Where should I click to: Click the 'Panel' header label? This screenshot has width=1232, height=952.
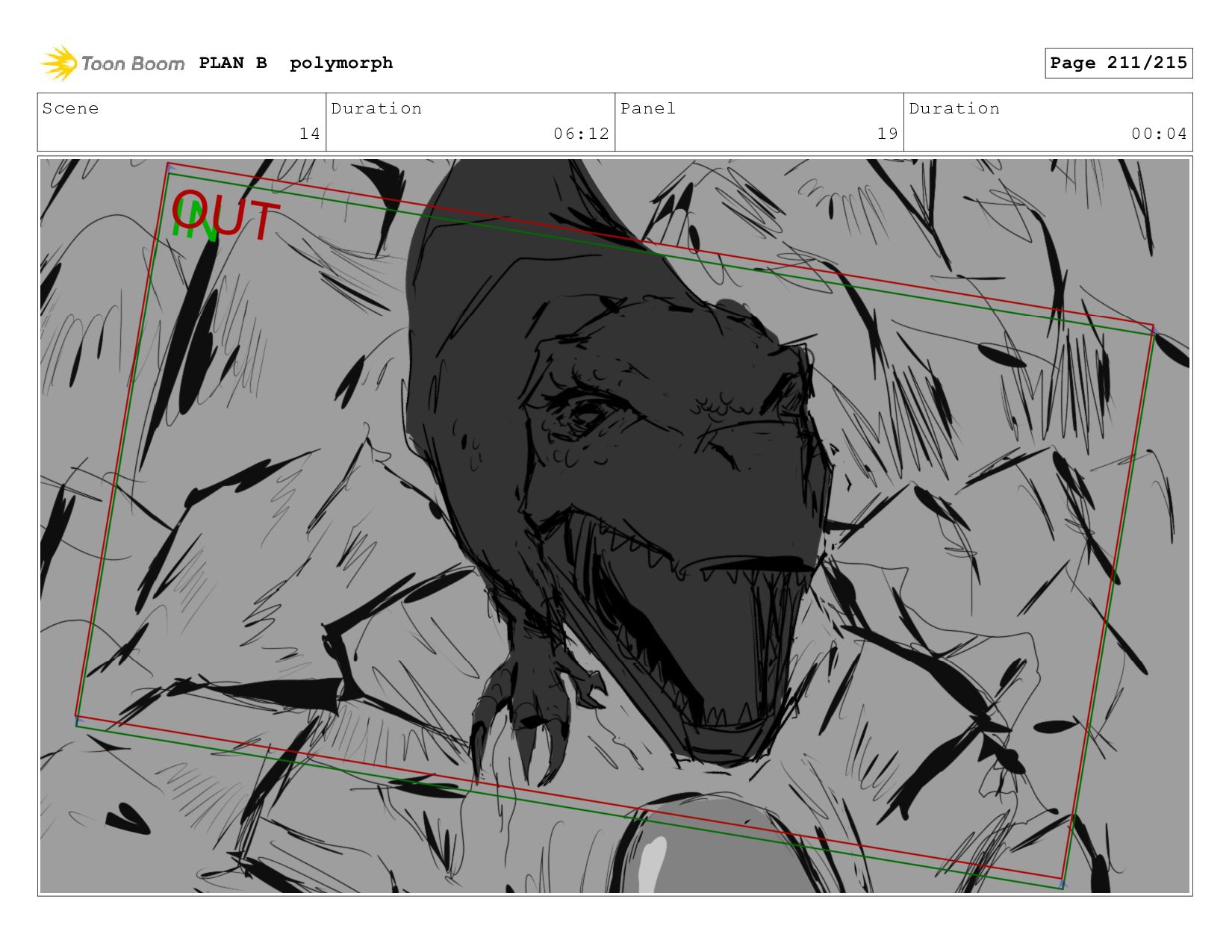(648, 108)
